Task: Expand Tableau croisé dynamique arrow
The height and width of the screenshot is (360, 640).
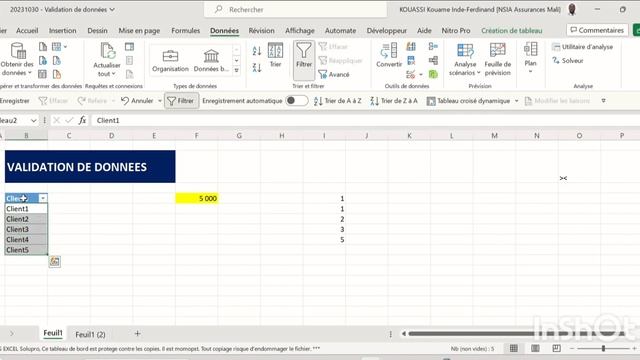Action: [516, 100]
